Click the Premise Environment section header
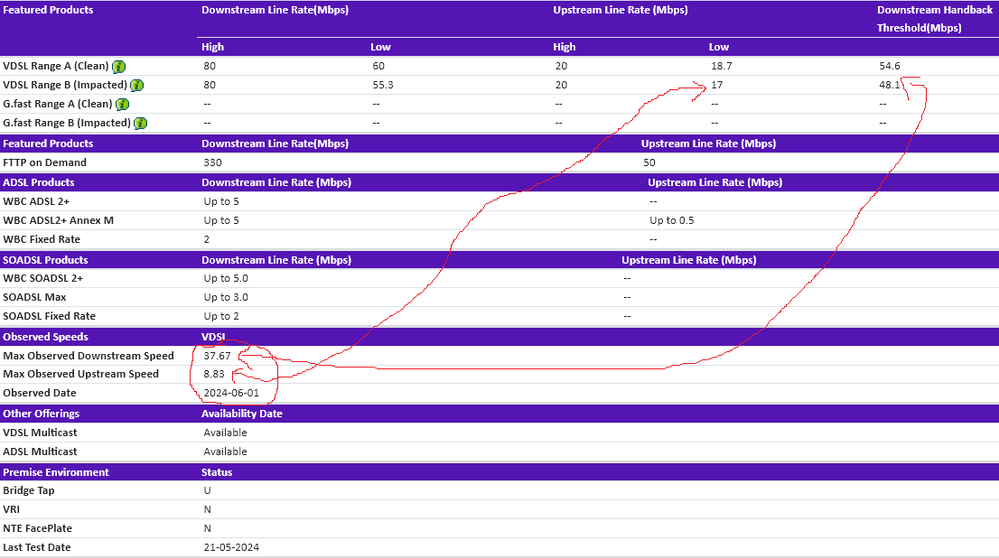The height and width of the screenshot is (558, 999). point(56,472)
